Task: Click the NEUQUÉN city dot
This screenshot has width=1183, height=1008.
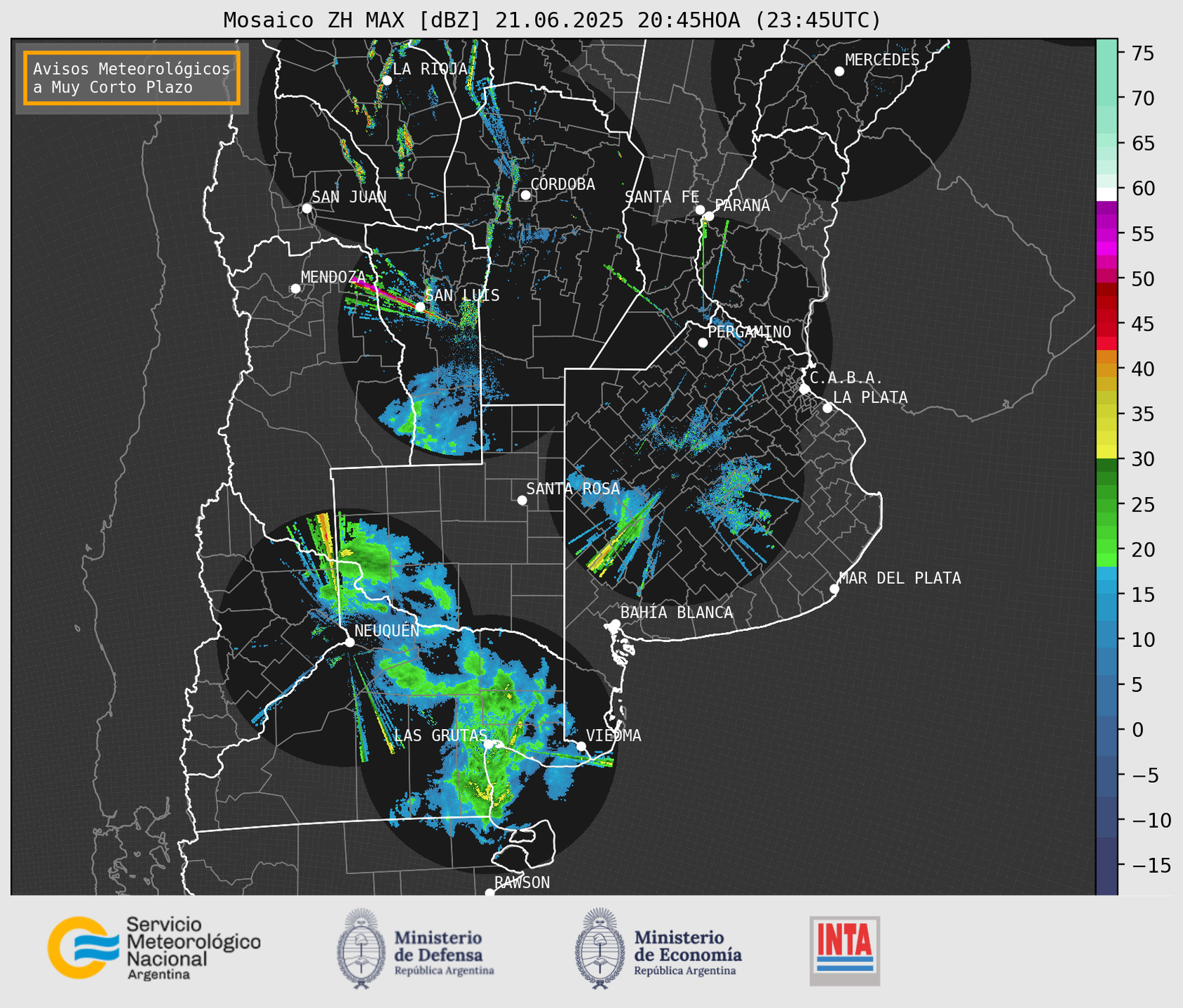Action: coord(349,642)
